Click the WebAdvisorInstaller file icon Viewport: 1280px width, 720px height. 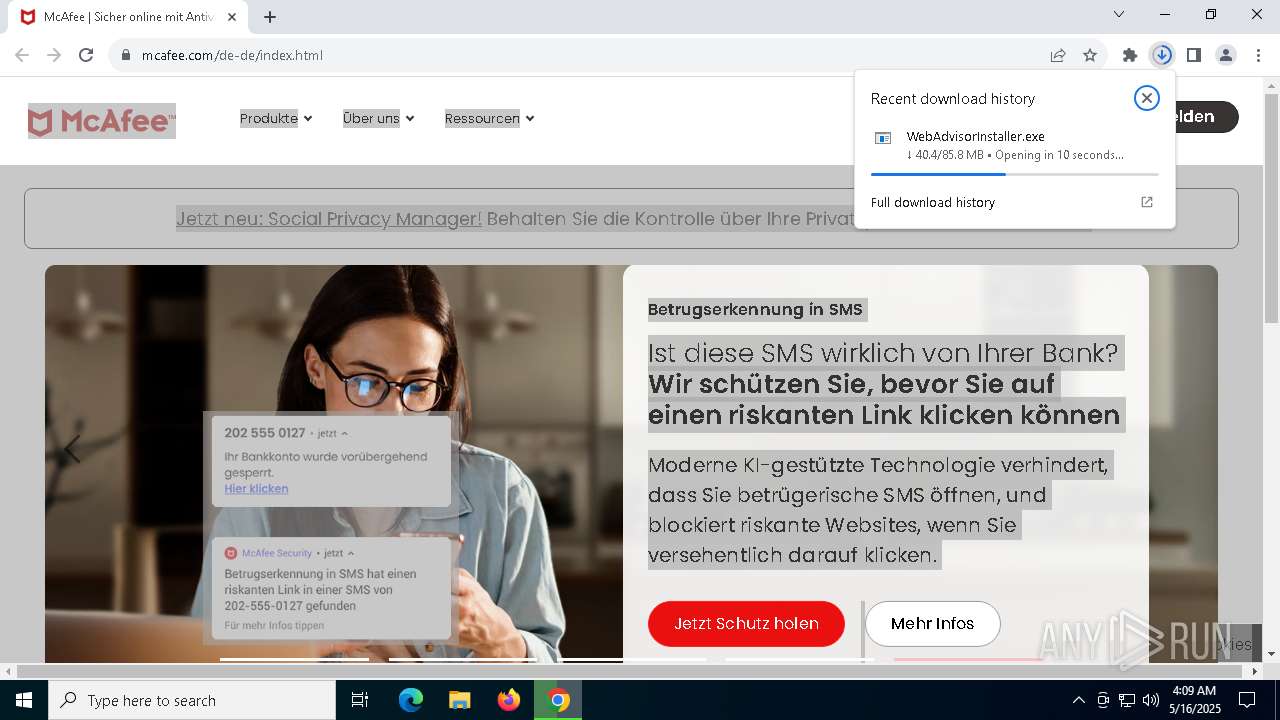pyautogui.click(x=883, y=138)
